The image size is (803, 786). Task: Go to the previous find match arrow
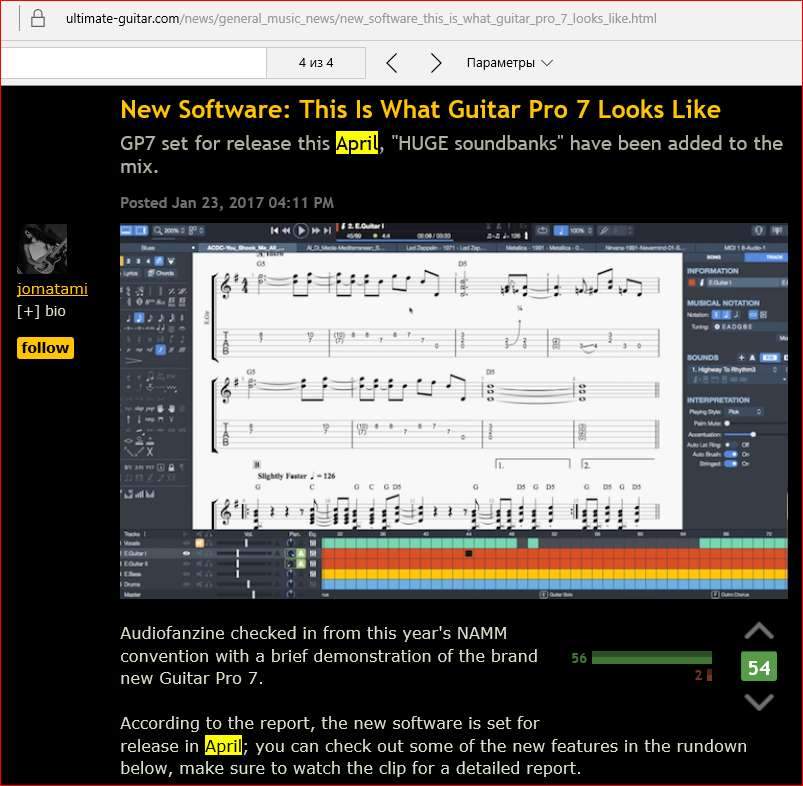point(392,63)
